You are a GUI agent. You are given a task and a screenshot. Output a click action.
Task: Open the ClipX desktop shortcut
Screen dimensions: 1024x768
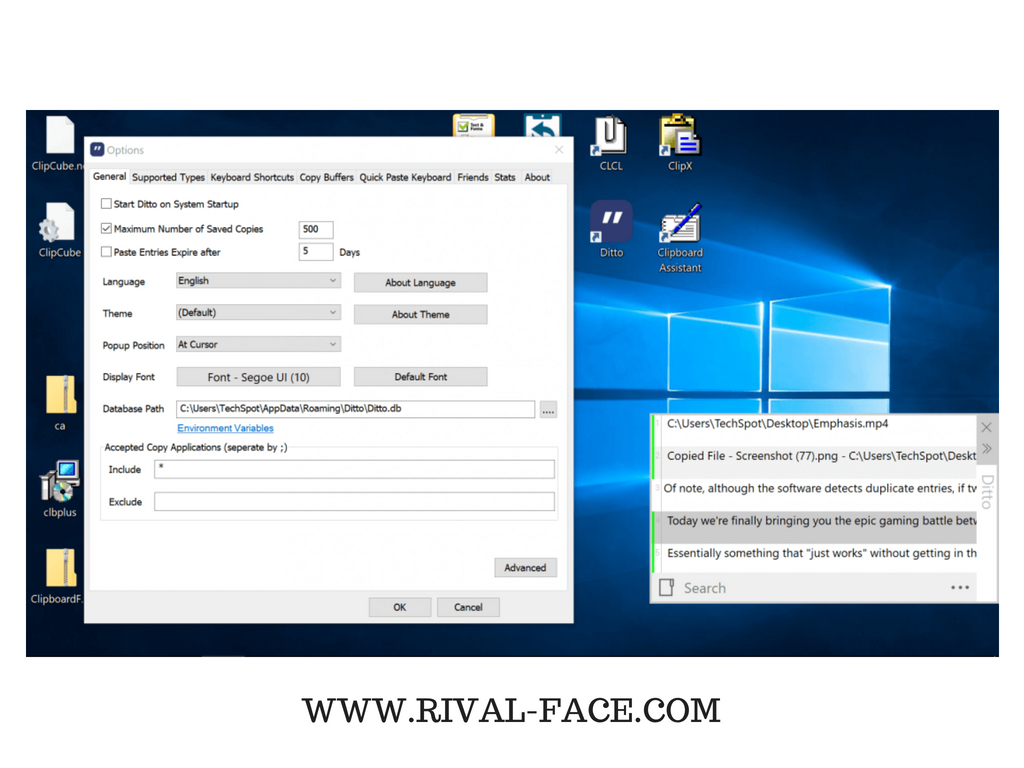(x=680, y=142)
